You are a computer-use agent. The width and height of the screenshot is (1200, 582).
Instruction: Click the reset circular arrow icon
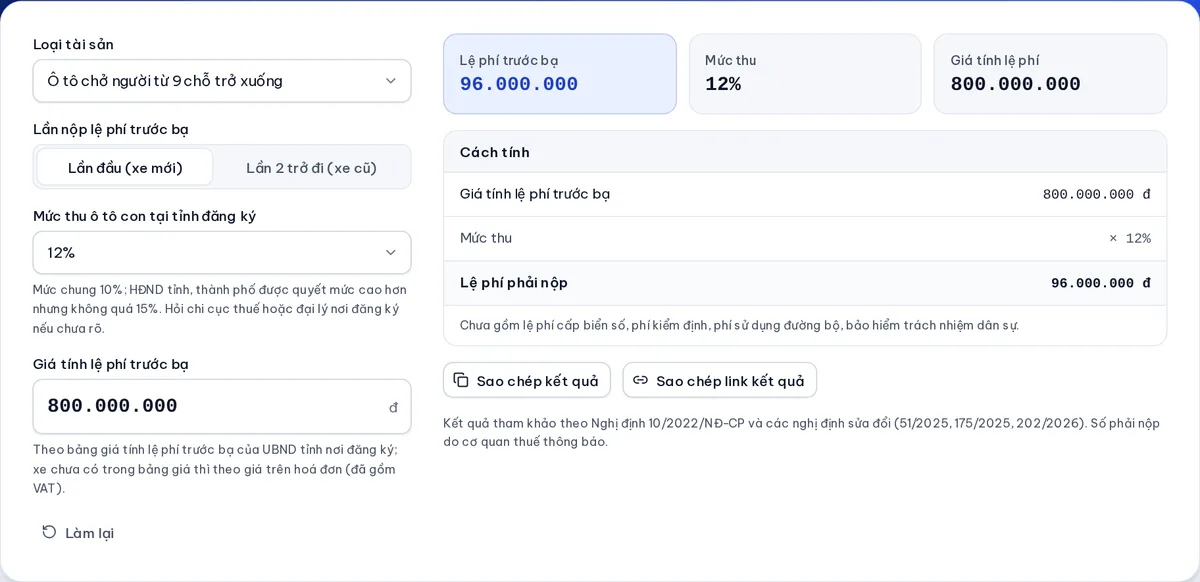pyautogui.click(x=49, y=532)
